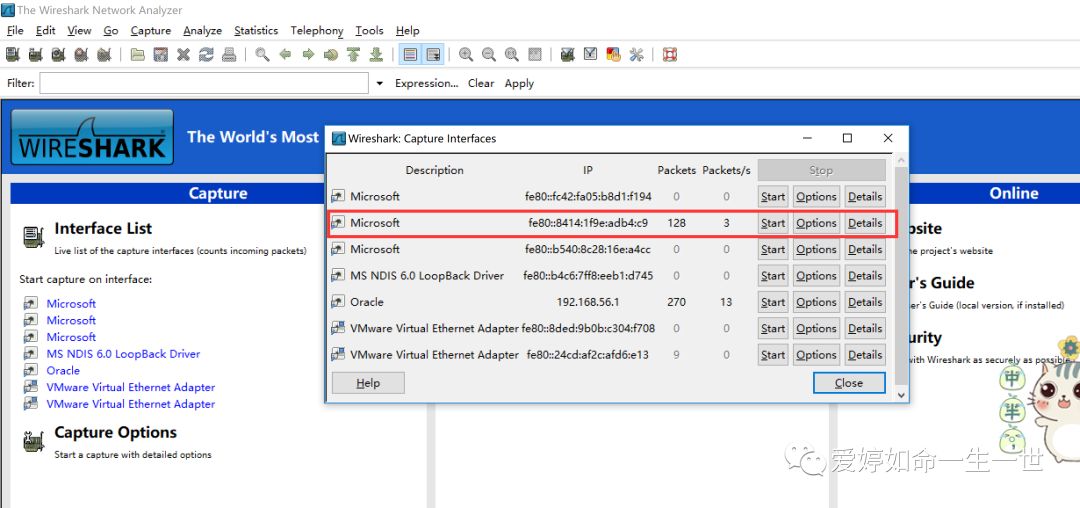Image resolution: width=1080 pixels, height=508 pixels.
Task: Open the Analyze menu
Action: (202, 30)
